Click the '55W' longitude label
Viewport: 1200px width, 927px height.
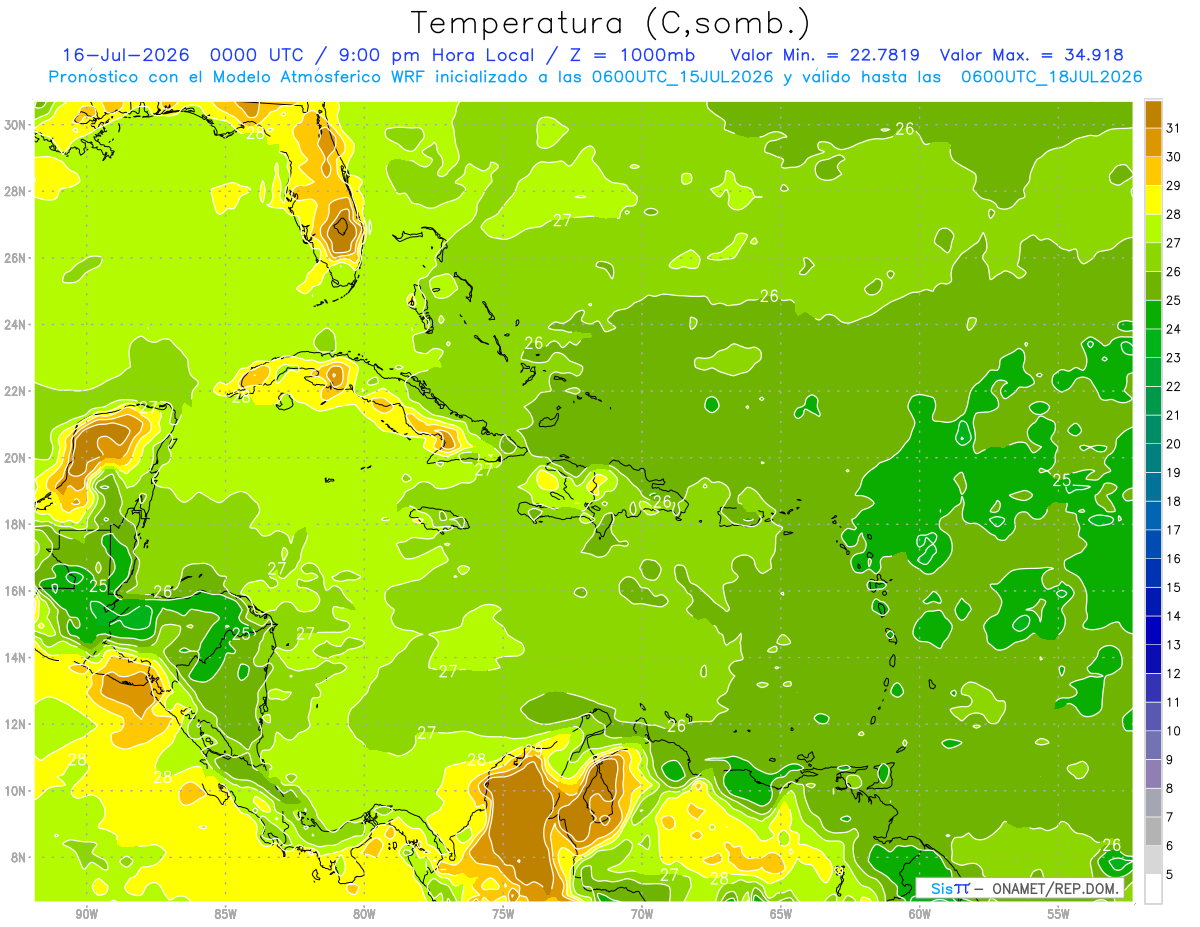(1059, 914)
